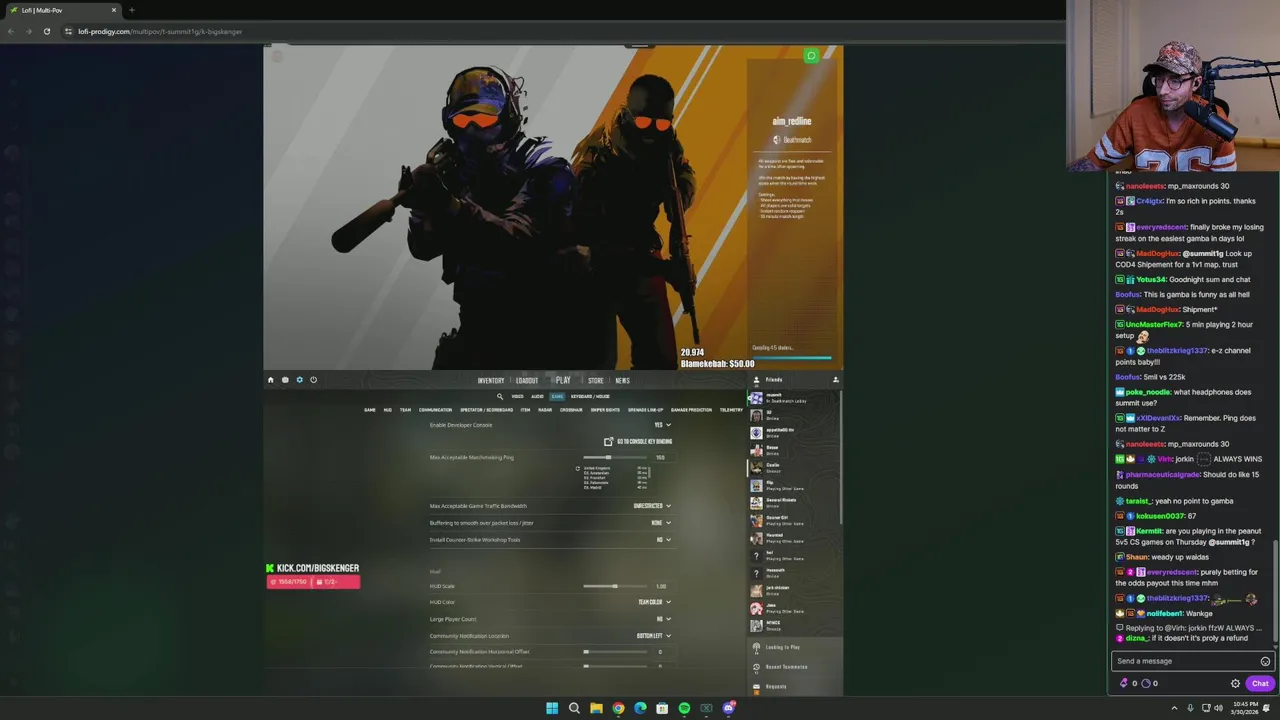
Task: Click the power quit icon in CS2
Action: click(313, 380)
